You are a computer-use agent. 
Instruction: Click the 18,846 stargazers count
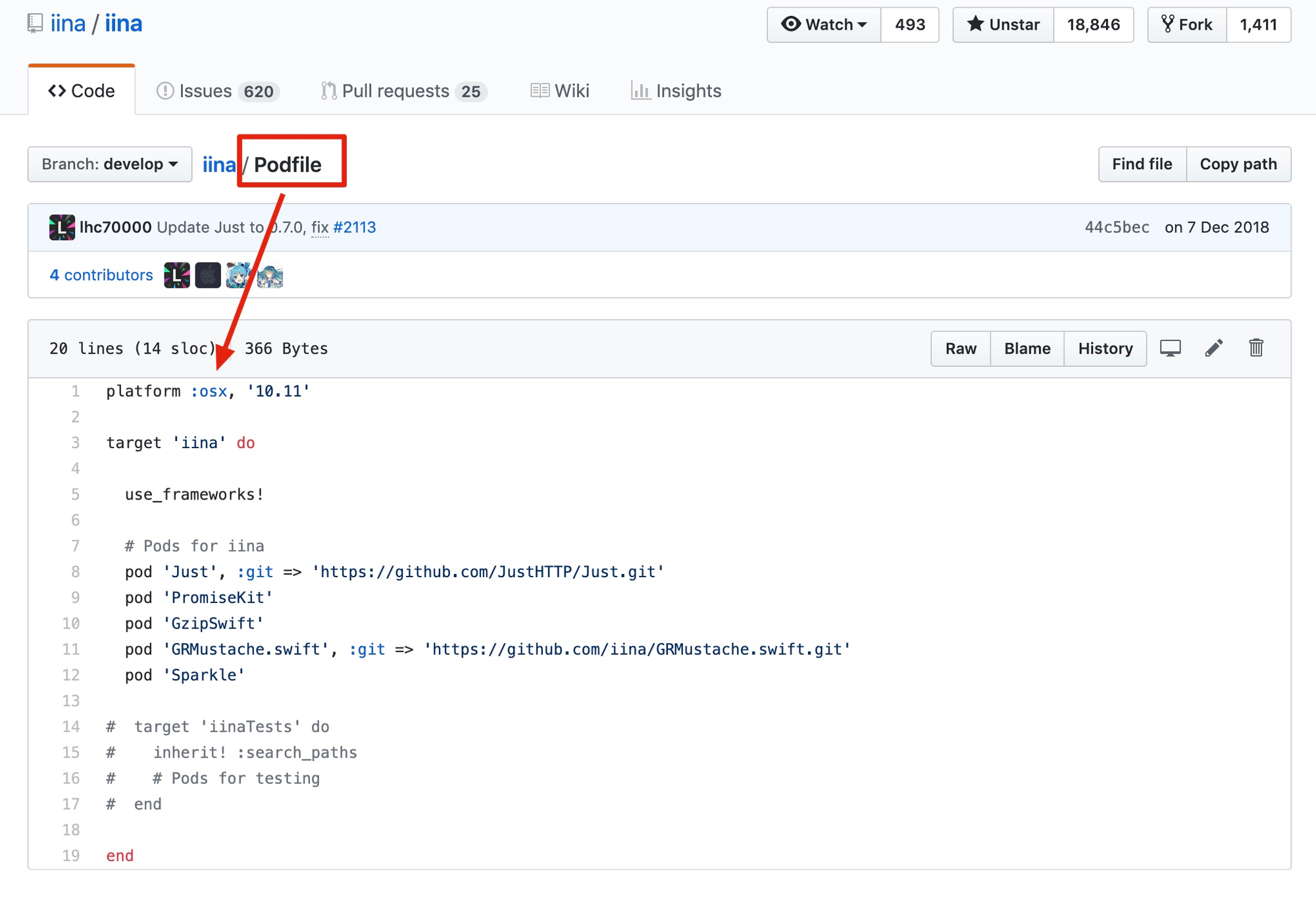(1093, 25)
